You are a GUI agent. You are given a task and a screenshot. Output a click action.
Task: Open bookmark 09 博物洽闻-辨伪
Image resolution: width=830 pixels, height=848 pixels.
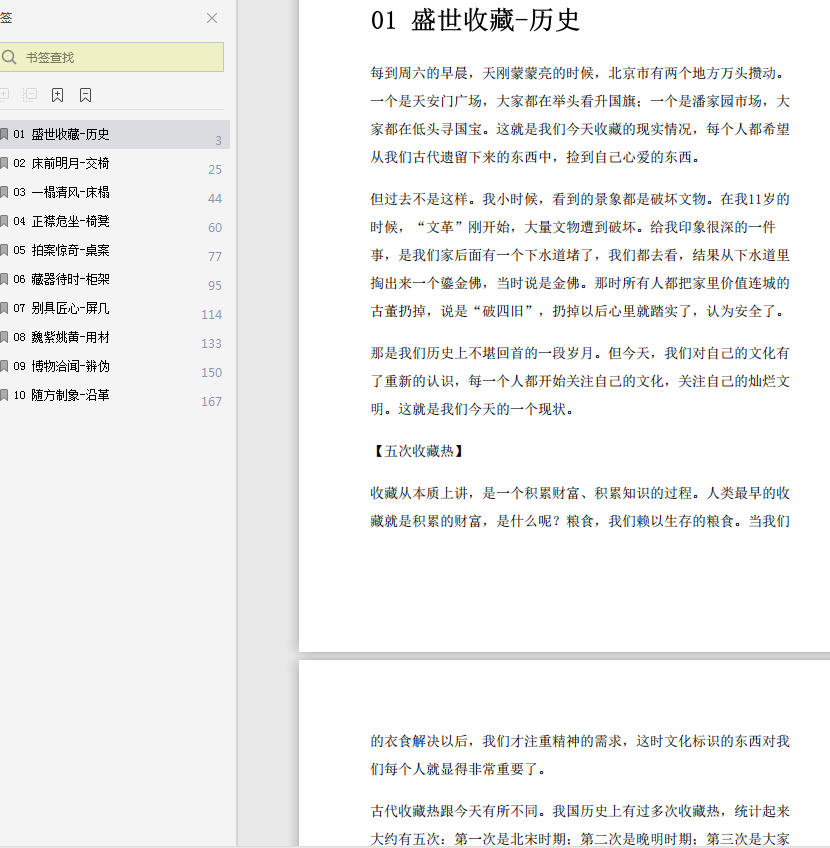coord(70,367)
